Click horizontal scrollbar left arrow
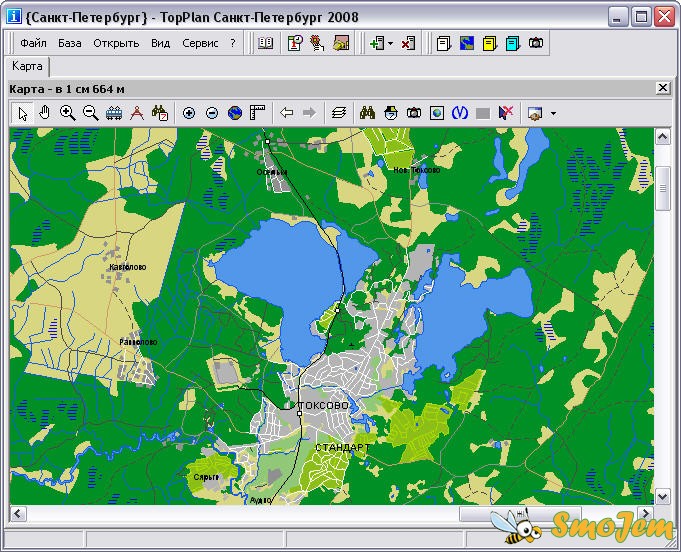This screenshot has height=552, width=681. coord(17,514)
